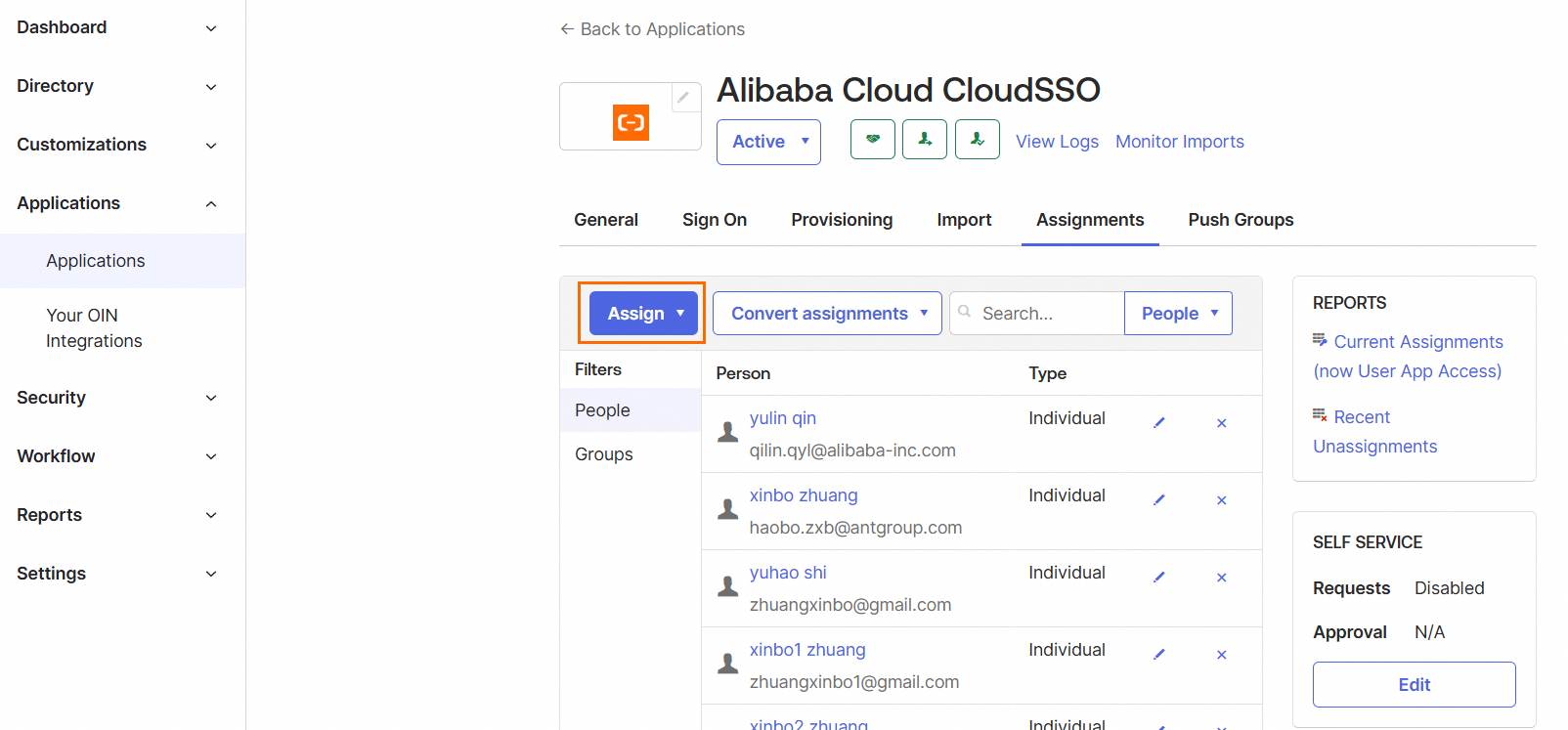Switch to the Provisioning tab
The image size is (1568, 730).
(x=842, y=220)
